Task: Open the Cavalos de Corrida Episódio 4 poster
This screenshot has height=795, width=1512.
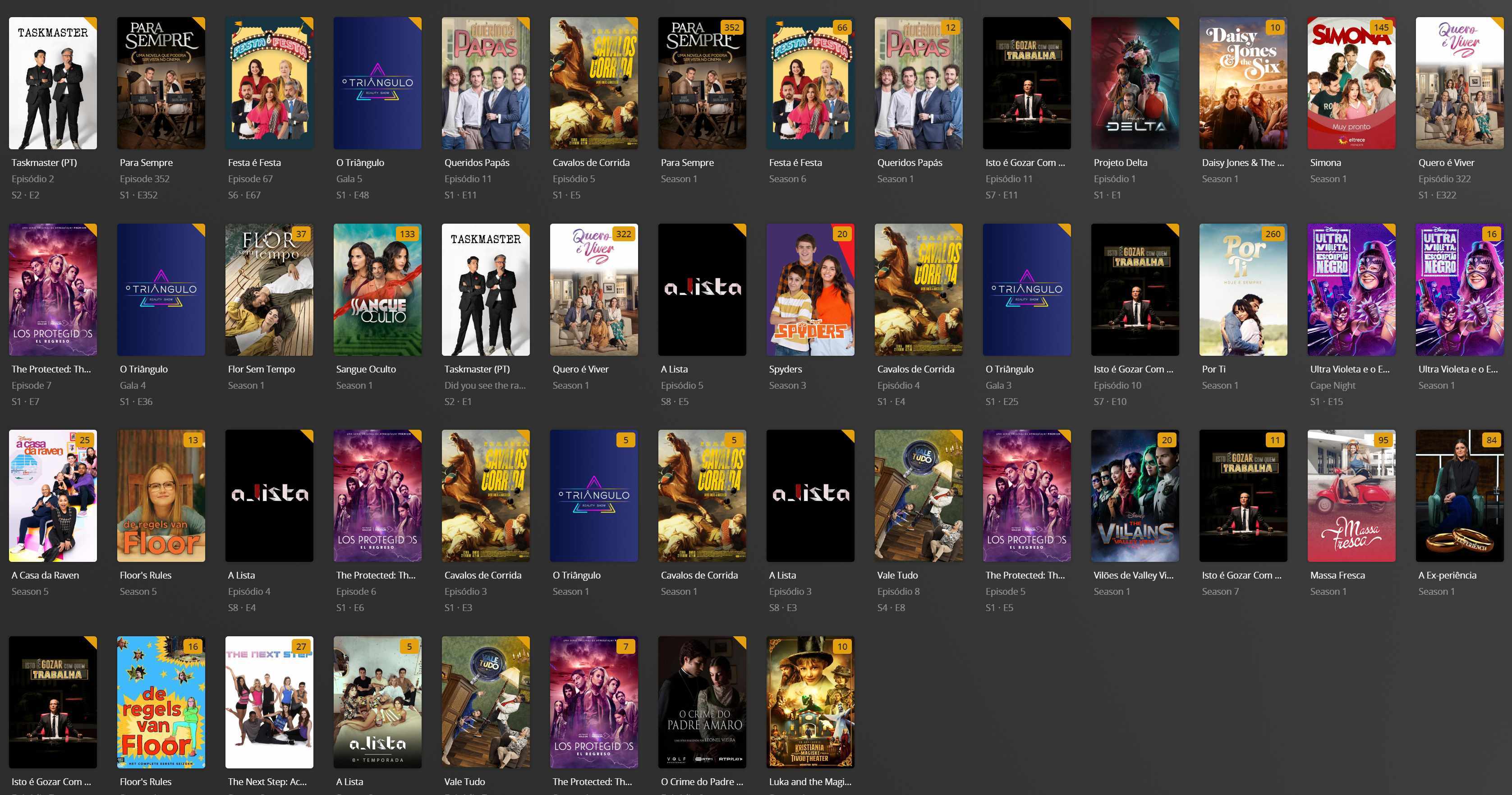Action: click(x=919, y=290)
